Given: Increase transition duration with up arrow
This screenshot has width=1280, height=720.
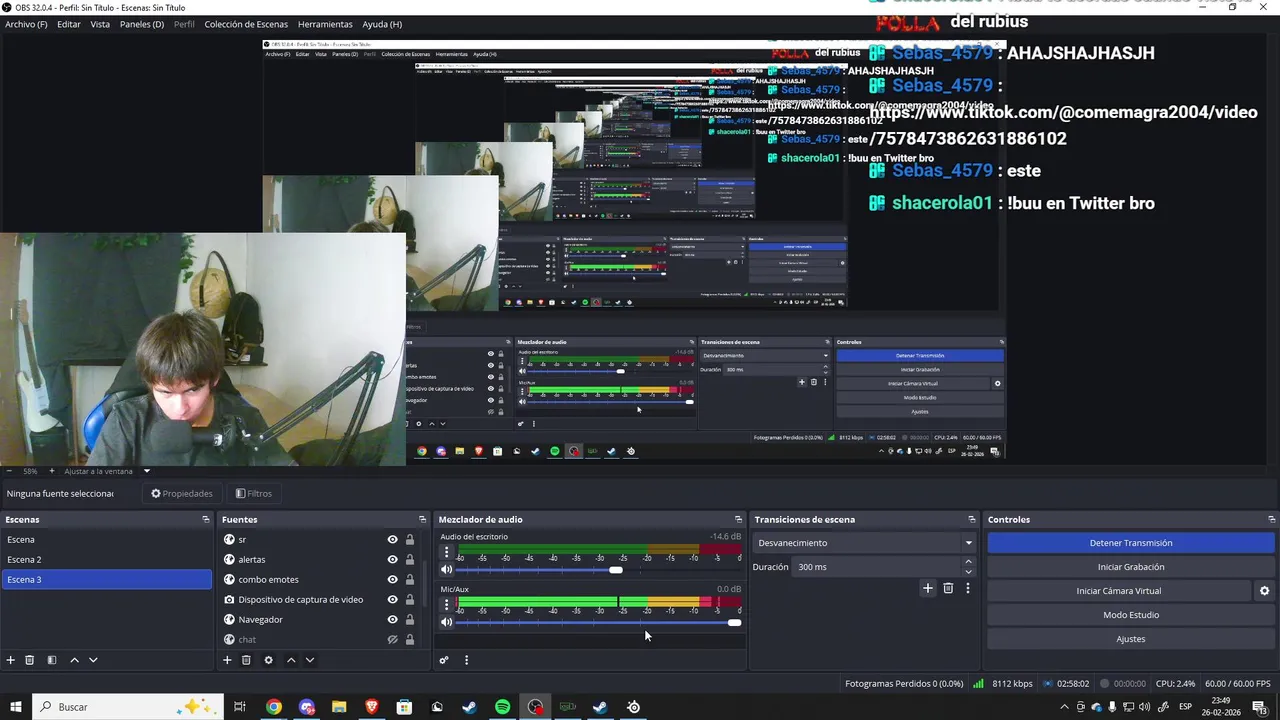Looking at the screenshot, I should click(968, 563).
